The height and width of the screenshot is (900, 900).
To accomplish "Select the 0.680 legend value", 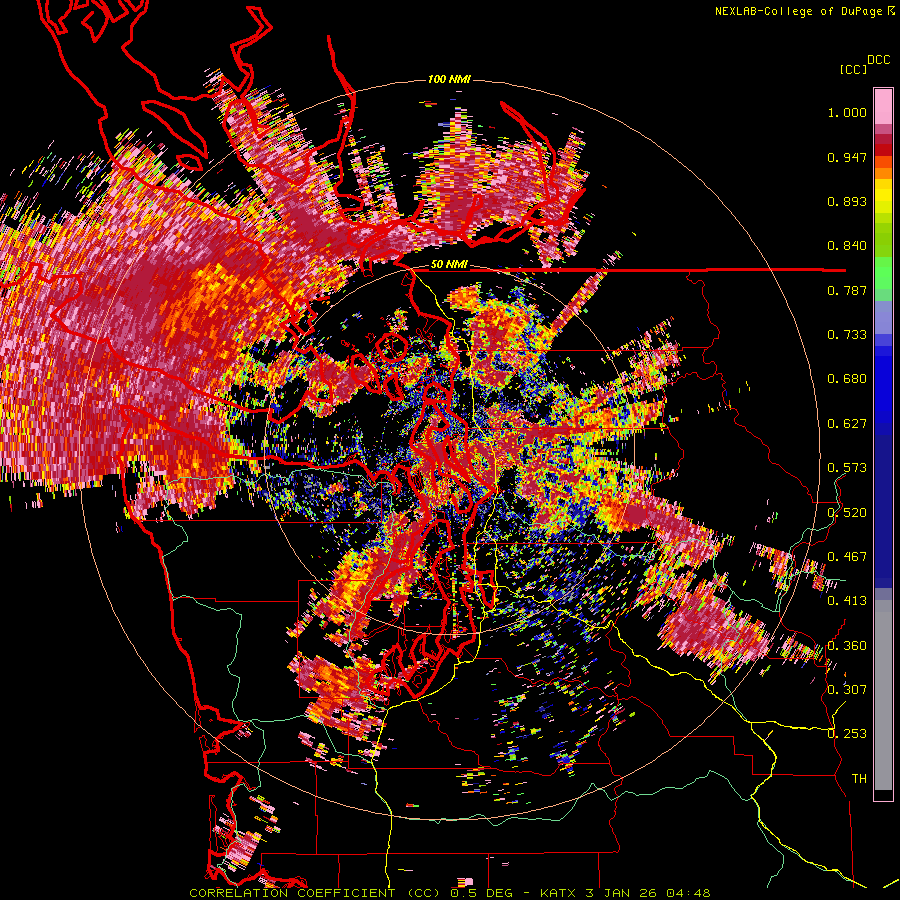I will pyautogui.click(x=847, y=379).
